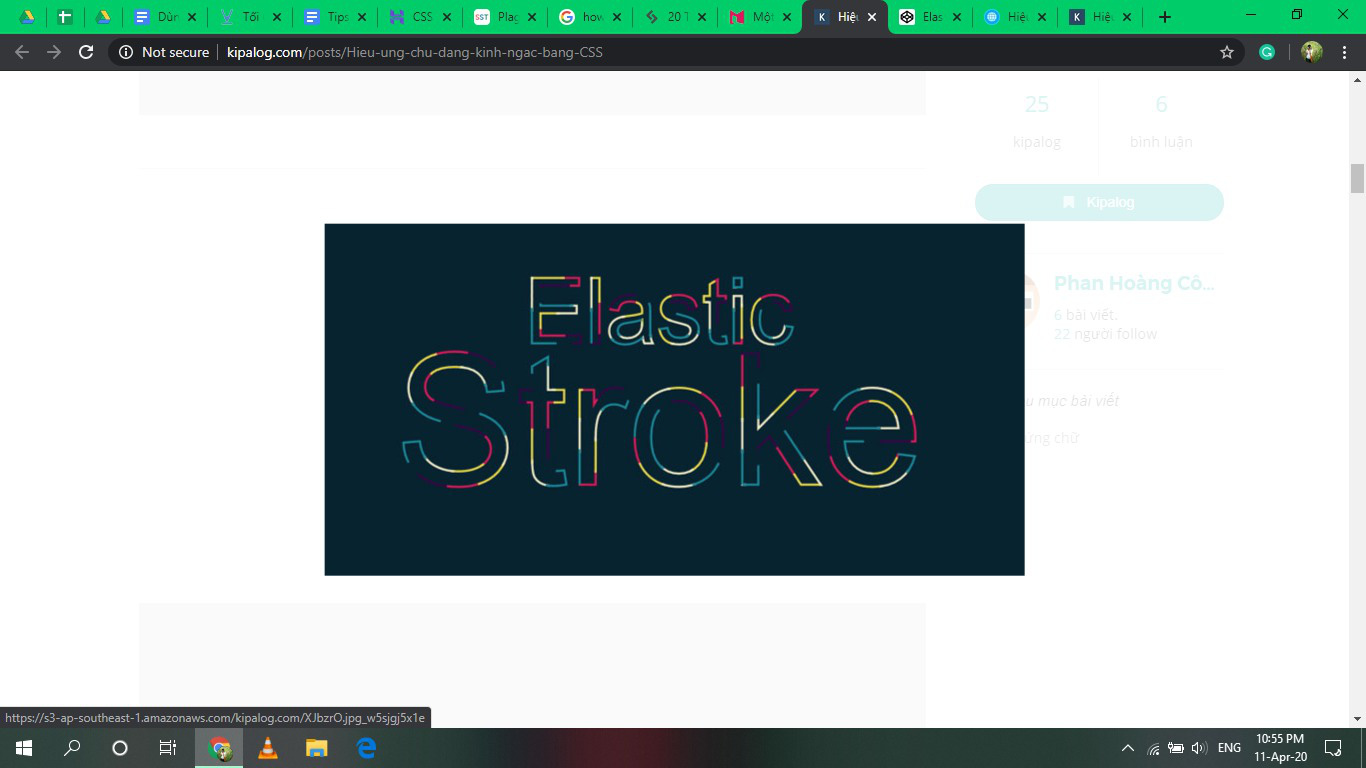Open language options via the ENG indicator
This screenshot has height=768, width=1366.
[1228, 747]
